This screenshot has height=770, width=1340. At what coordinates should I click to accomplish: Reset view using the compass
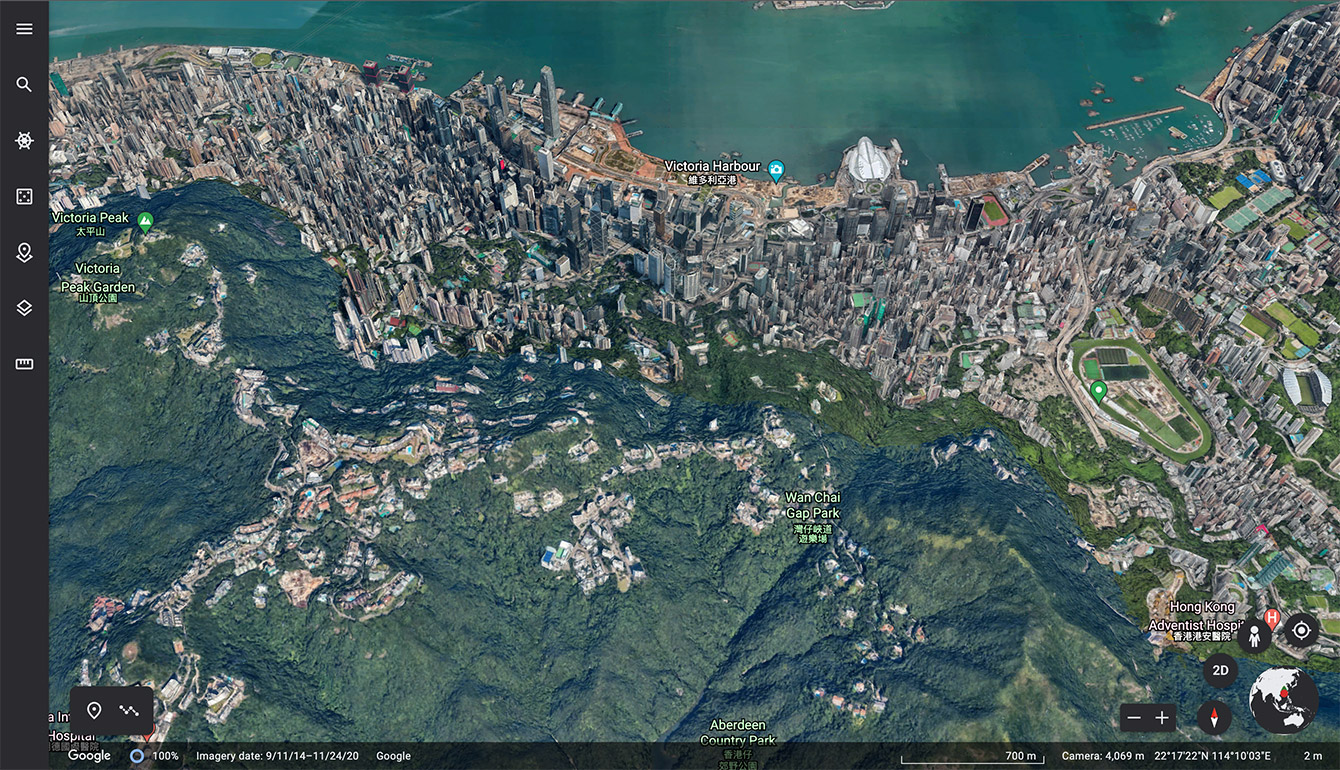(1214, 717)
